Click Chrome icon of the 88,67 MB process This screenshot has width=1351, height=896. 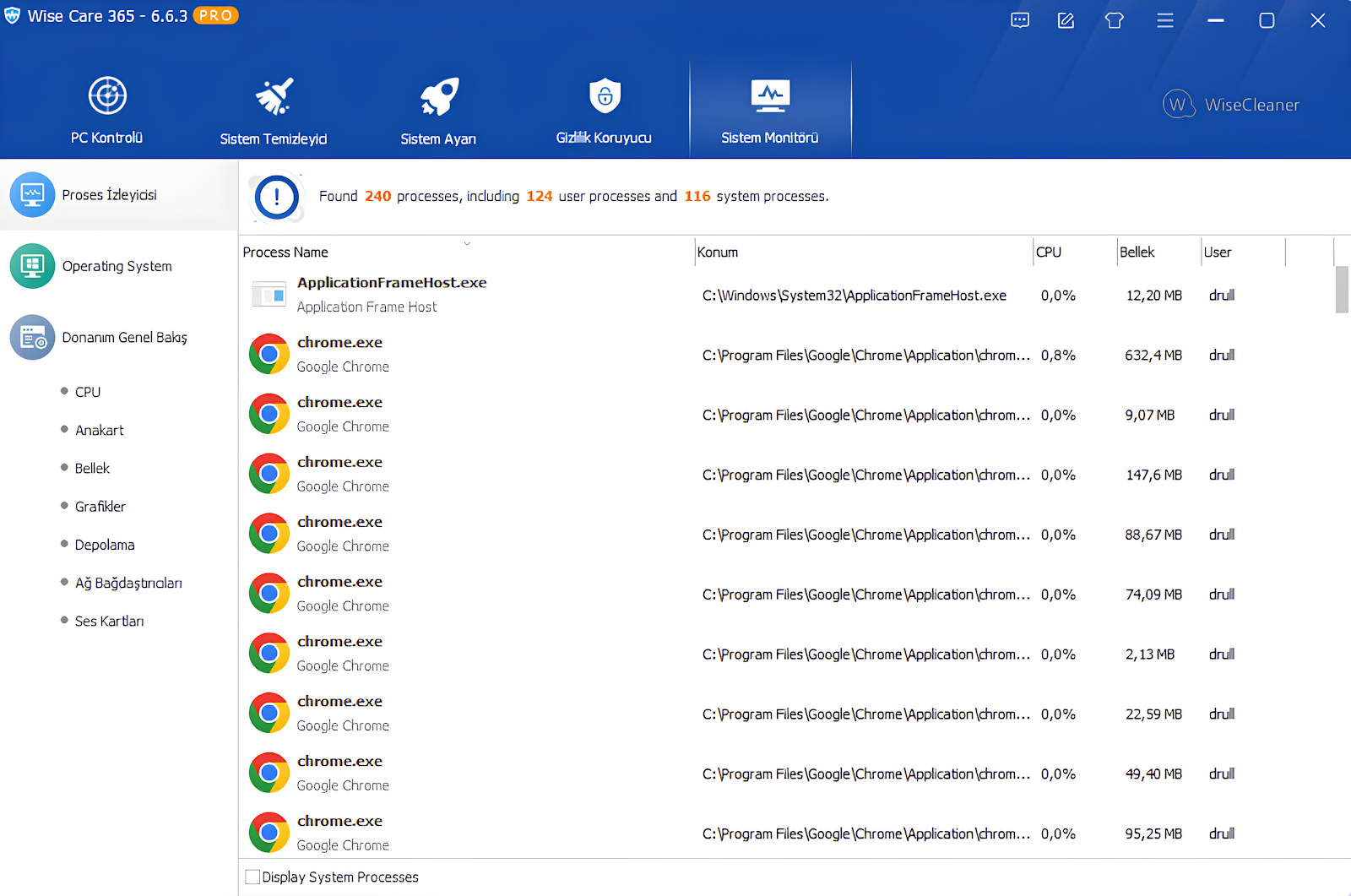click(269, 535)
